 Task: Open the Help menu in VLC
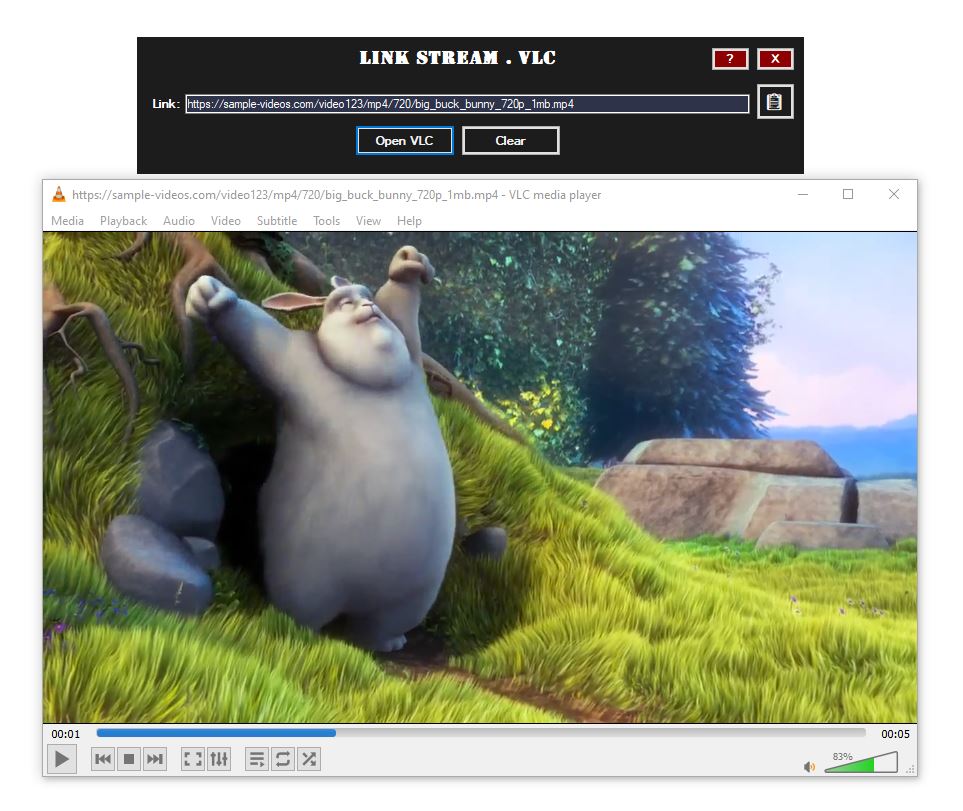tap(409, 220)
